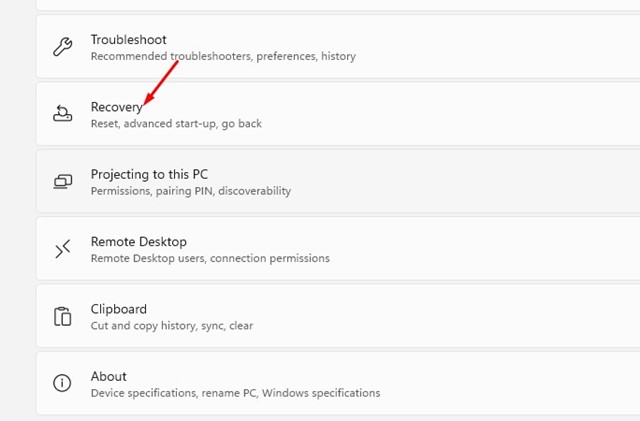Click the Recovery reset icon
This screenshot has width=640, height=421.
tap(62, 114)
